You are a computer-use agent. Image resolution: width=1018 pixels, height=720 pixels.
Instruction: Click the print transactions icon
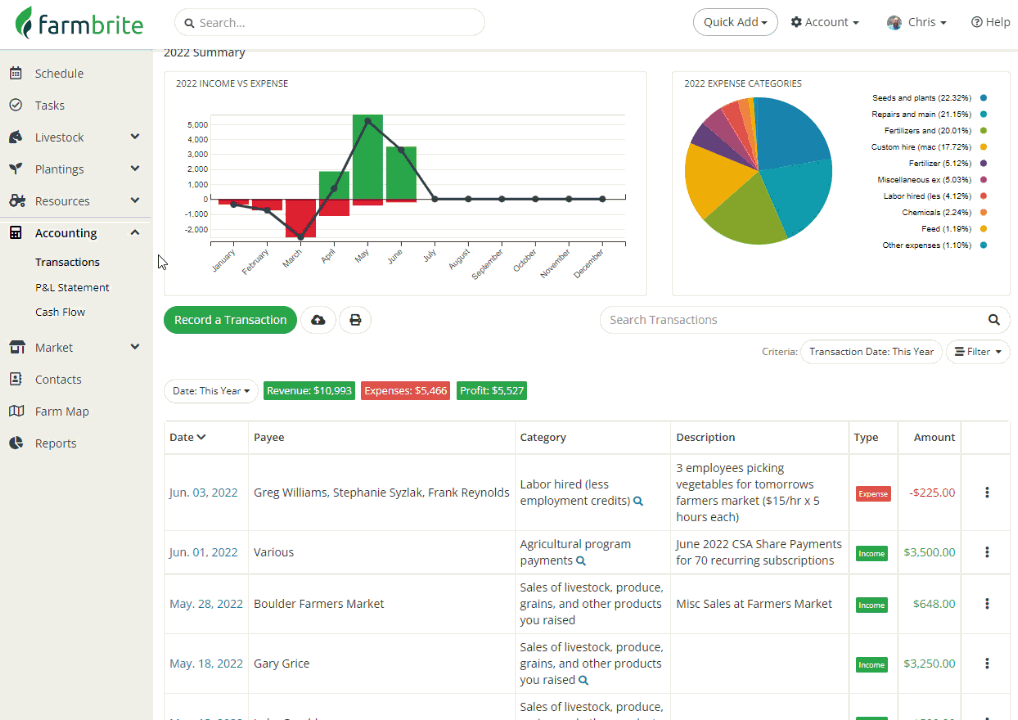click(355, 320)
